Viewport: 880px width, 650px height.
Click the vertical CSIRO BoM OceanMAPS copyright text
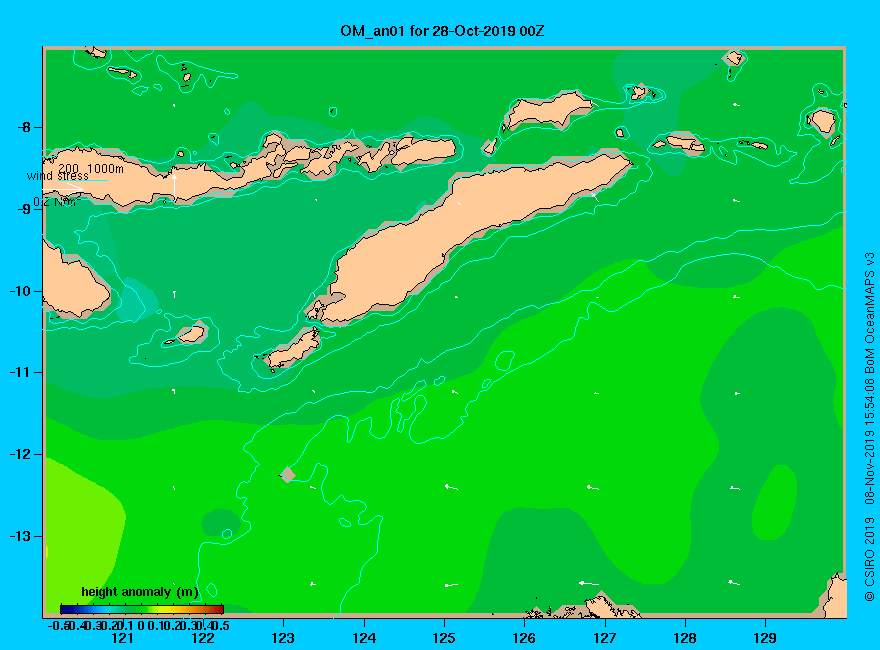[x=869, y=427]
